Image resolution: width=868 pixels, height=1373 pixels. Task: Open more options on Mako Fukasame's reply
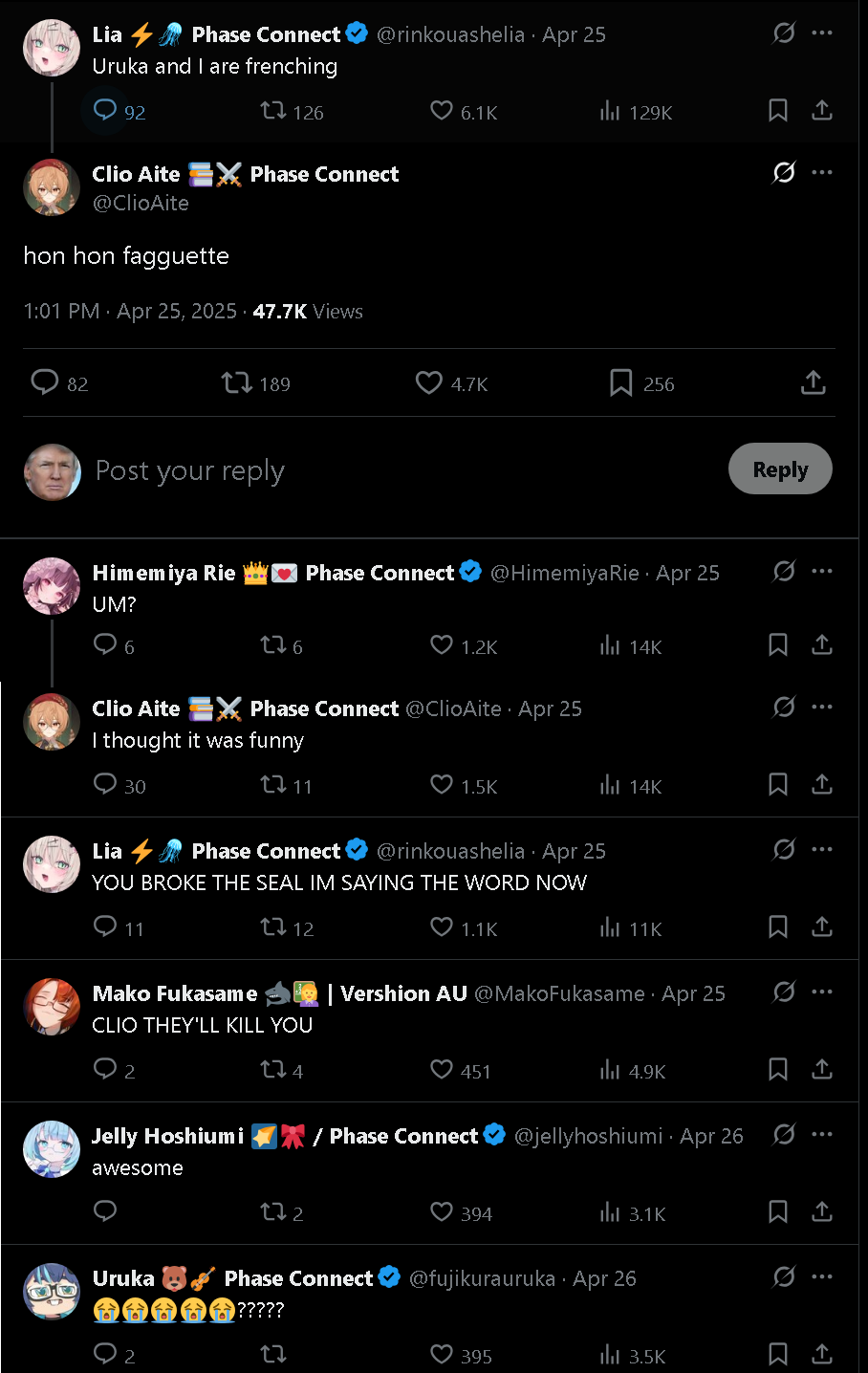[822, 992]
